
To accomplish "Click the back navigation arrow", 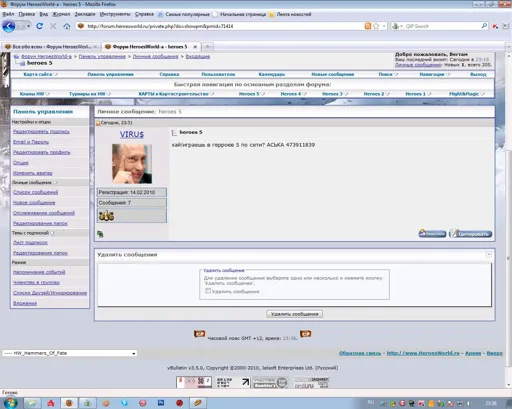I will tap(9, 26).
